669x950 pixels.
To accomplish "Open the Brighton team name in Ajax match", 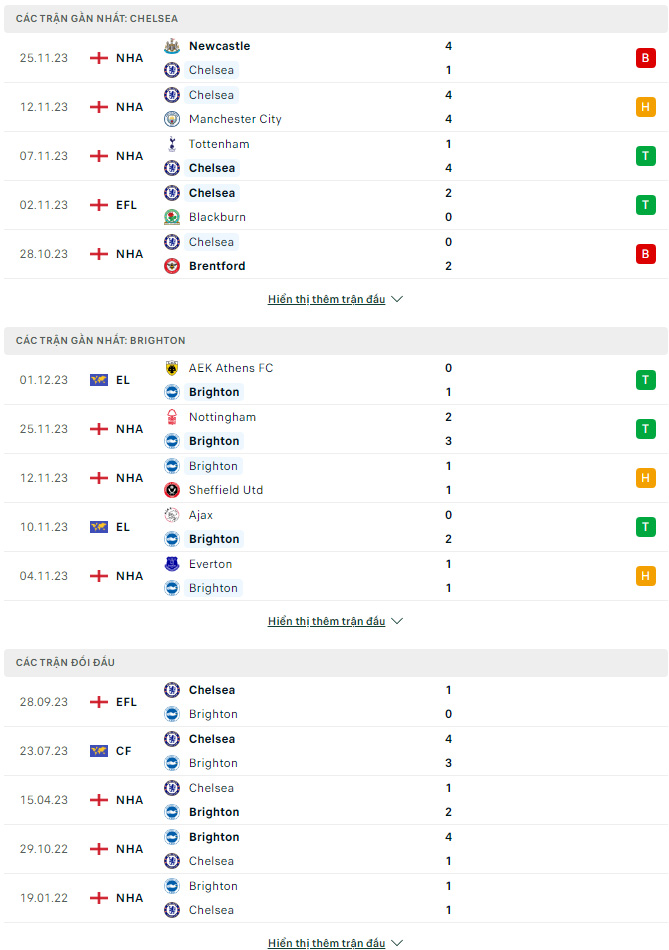I will (x=214, y=539).
